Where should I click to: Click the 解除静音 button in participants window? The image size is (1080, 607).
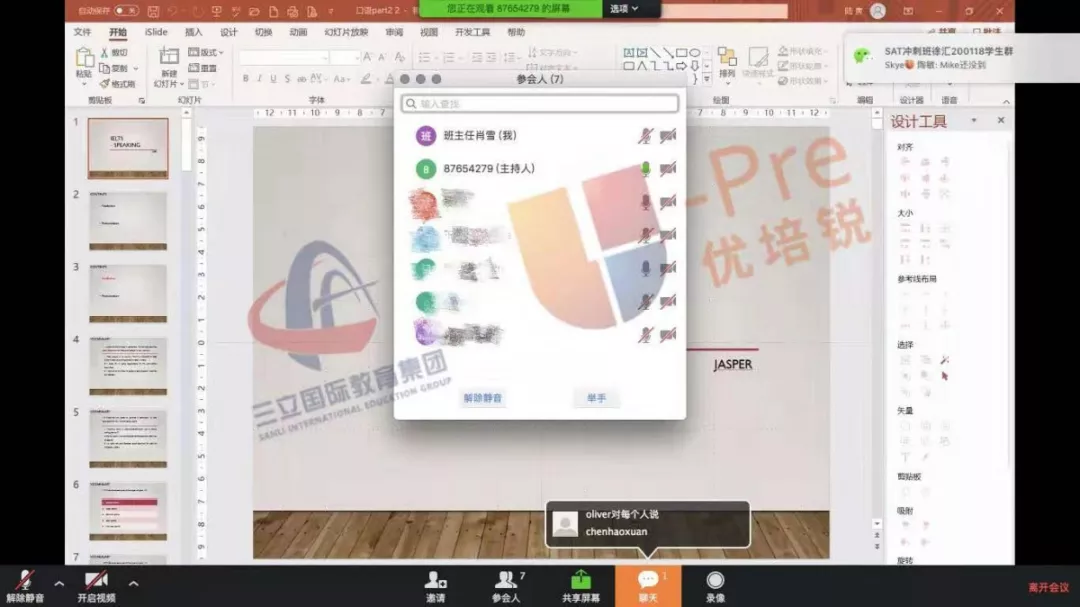pyautogui.click(x=483, y=398)
